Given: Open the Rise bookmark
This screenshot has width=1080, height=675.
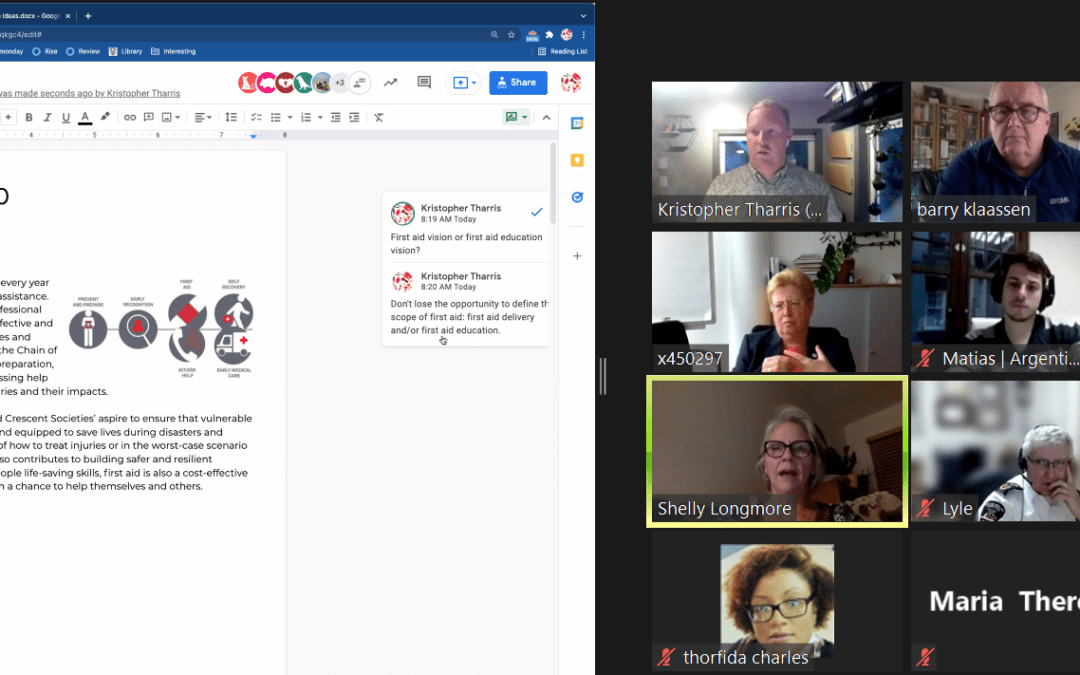Looking at the screenshot, I should pos(45,52).
